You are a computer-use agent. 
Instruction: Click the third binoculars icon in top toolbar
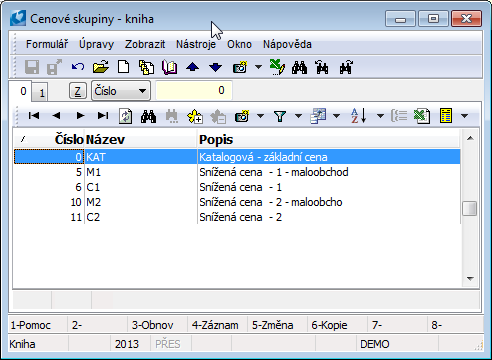coord(346,67)
